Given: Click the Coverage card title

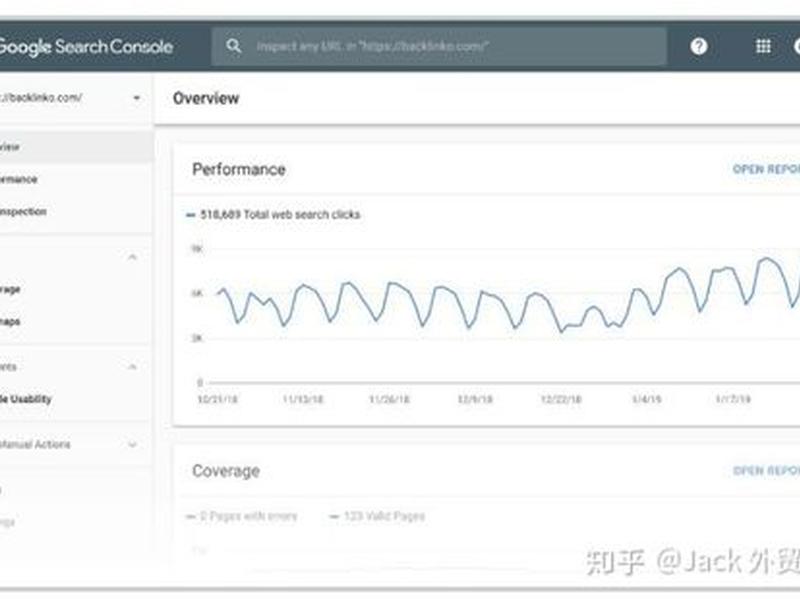Looking at the screenshot, I should coord(226,471).
